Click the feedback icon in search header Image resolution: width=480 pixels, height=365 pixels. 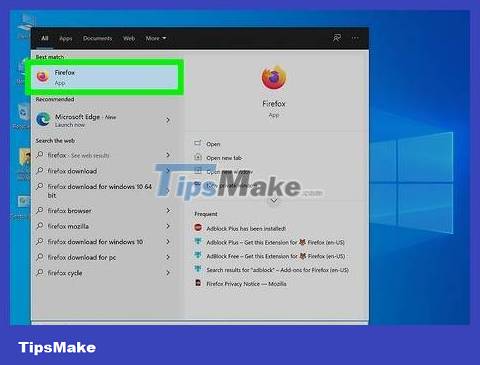pos(337,38)
